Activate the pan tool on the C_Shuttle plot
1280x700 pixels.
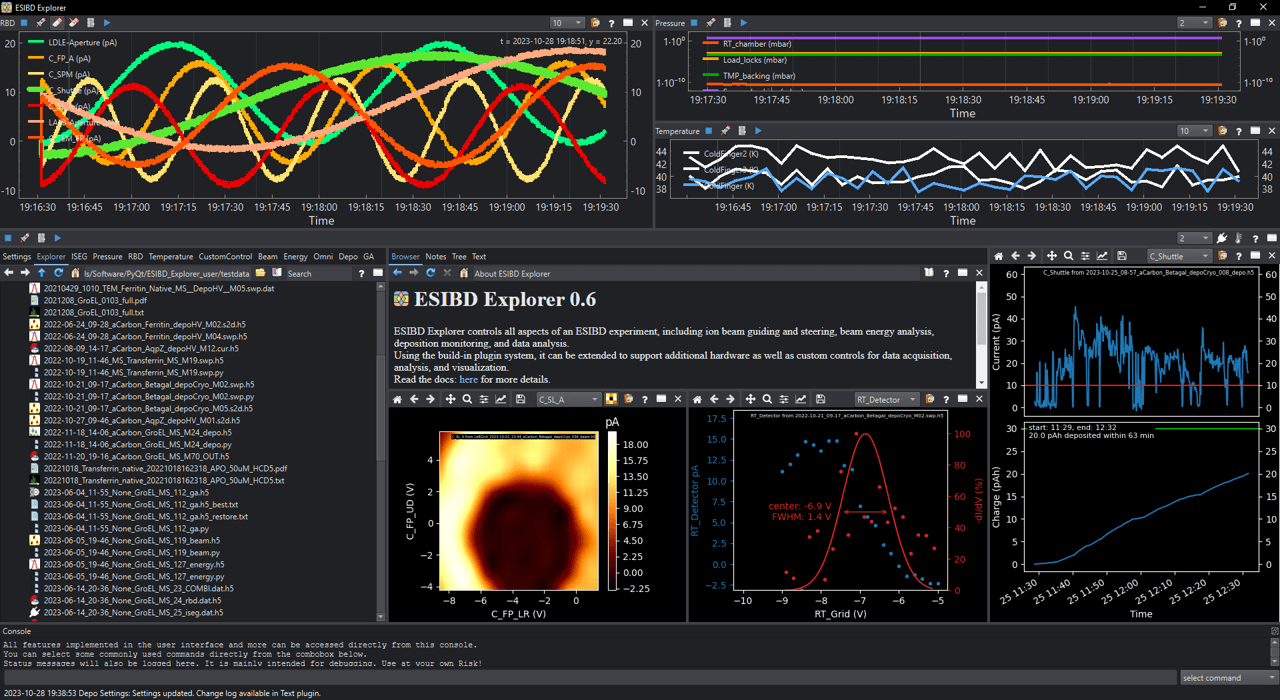(x=1052, y=256)
